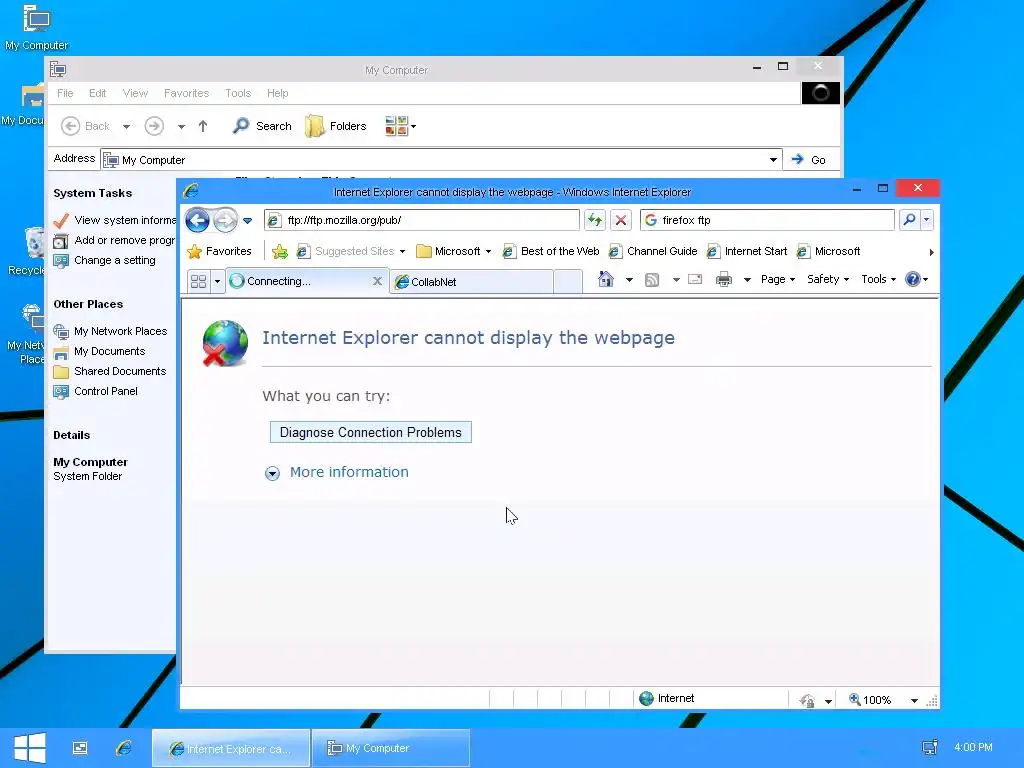Expand the More information section
1024x768 pixels.
[x=336, y=472]
